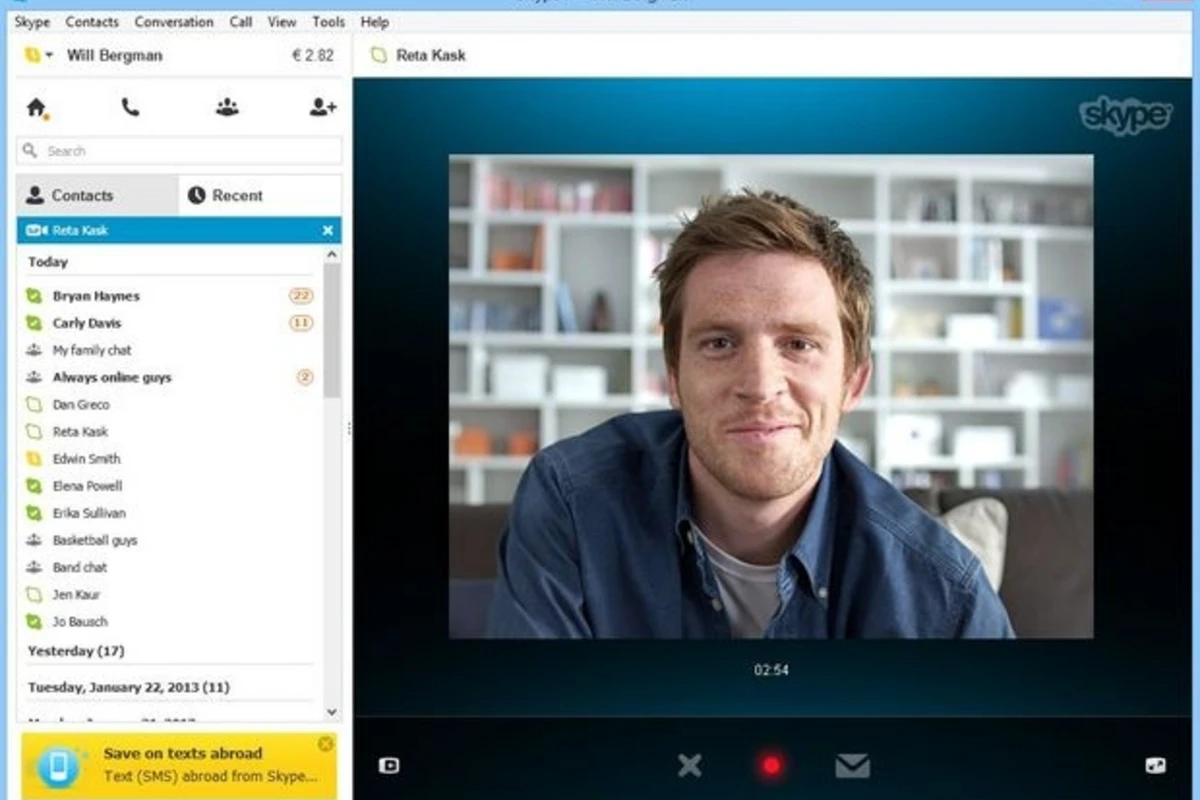Open instant message envelope icon
The image size is (1200, 800).
[x=852, y=766]
